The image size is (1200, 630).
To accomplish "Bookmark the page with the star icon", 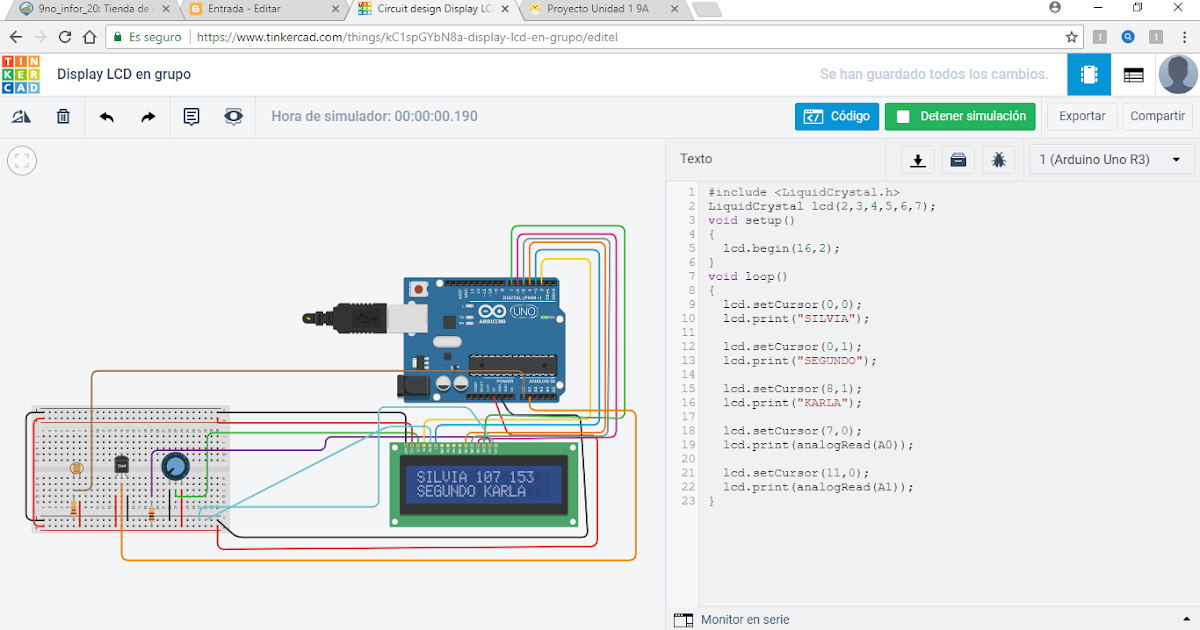I will point(1071,36).
